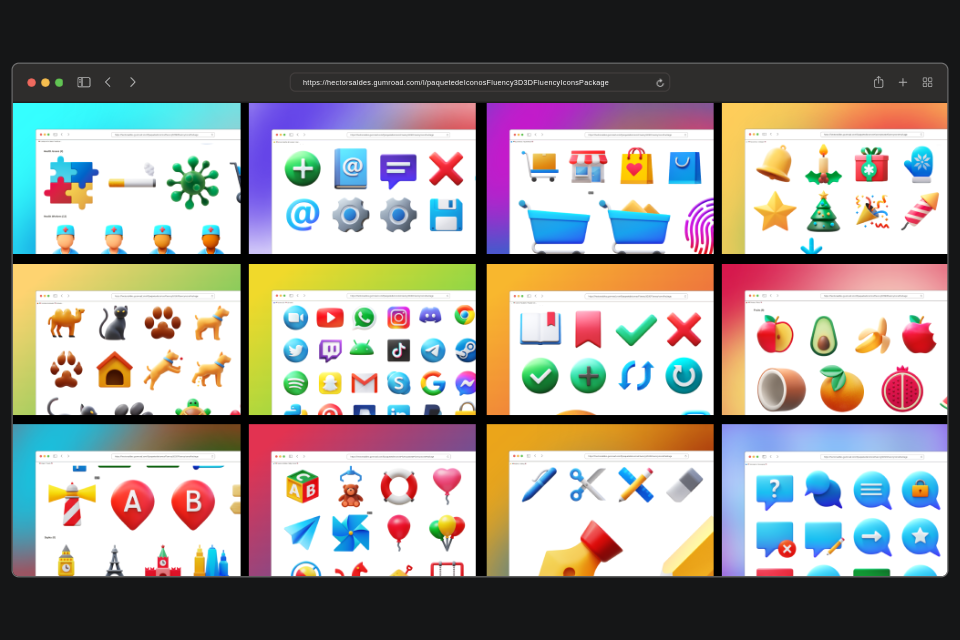Select the Spotify logo icon
The image size is (960, 640).
coord(296,383)
